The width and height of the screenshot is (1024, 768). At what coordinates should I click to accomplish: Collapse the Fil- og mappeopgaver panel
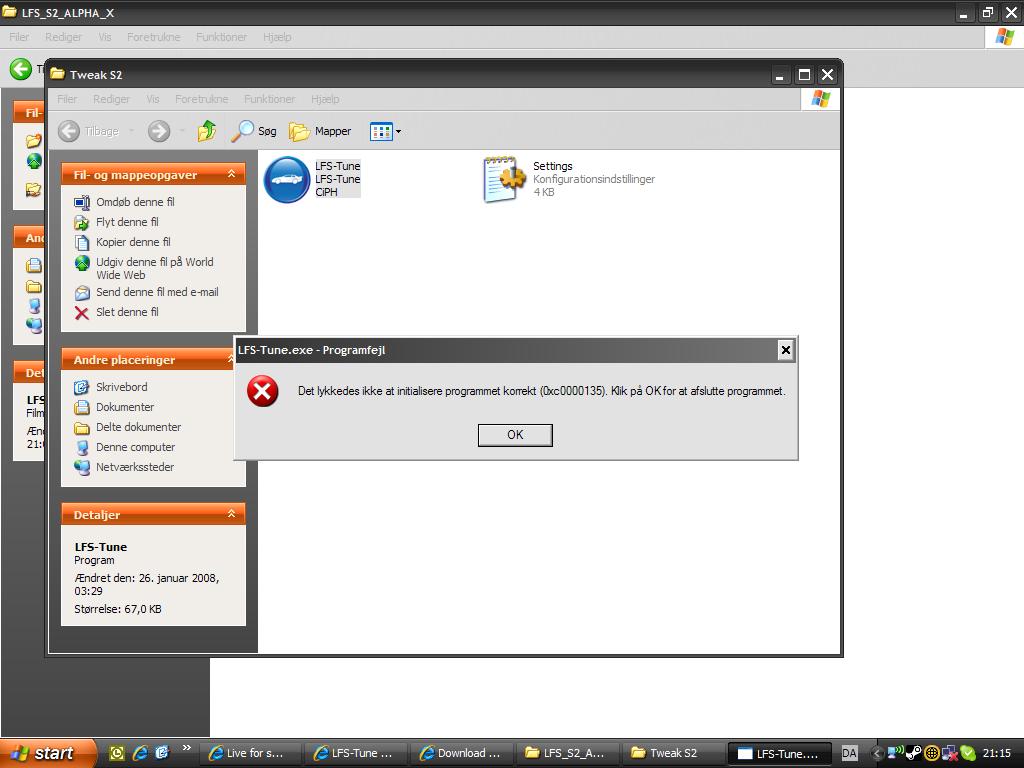231,174
